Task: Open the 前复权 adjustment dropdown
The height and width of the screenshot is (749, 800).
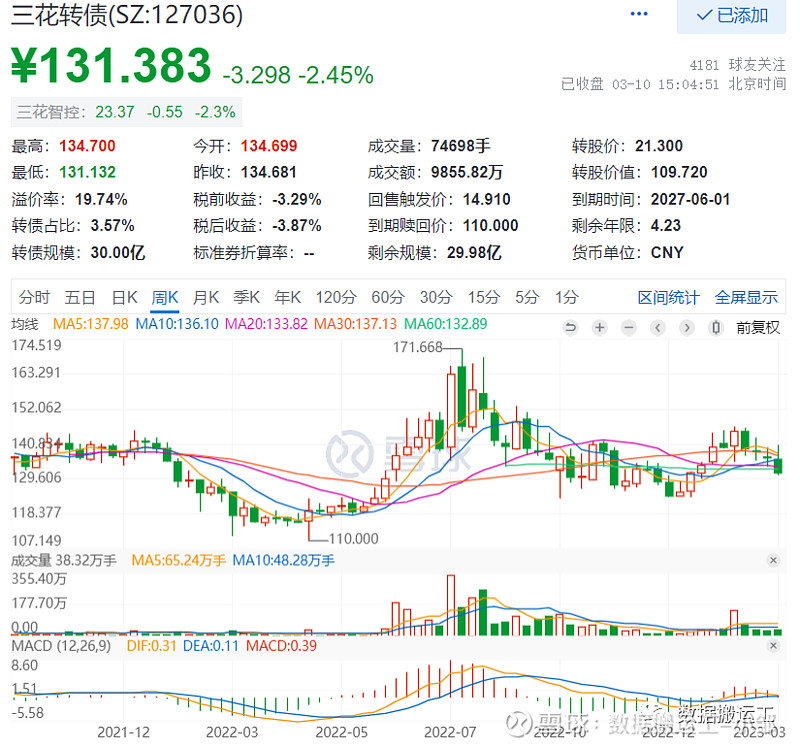Action: (758, 328)
